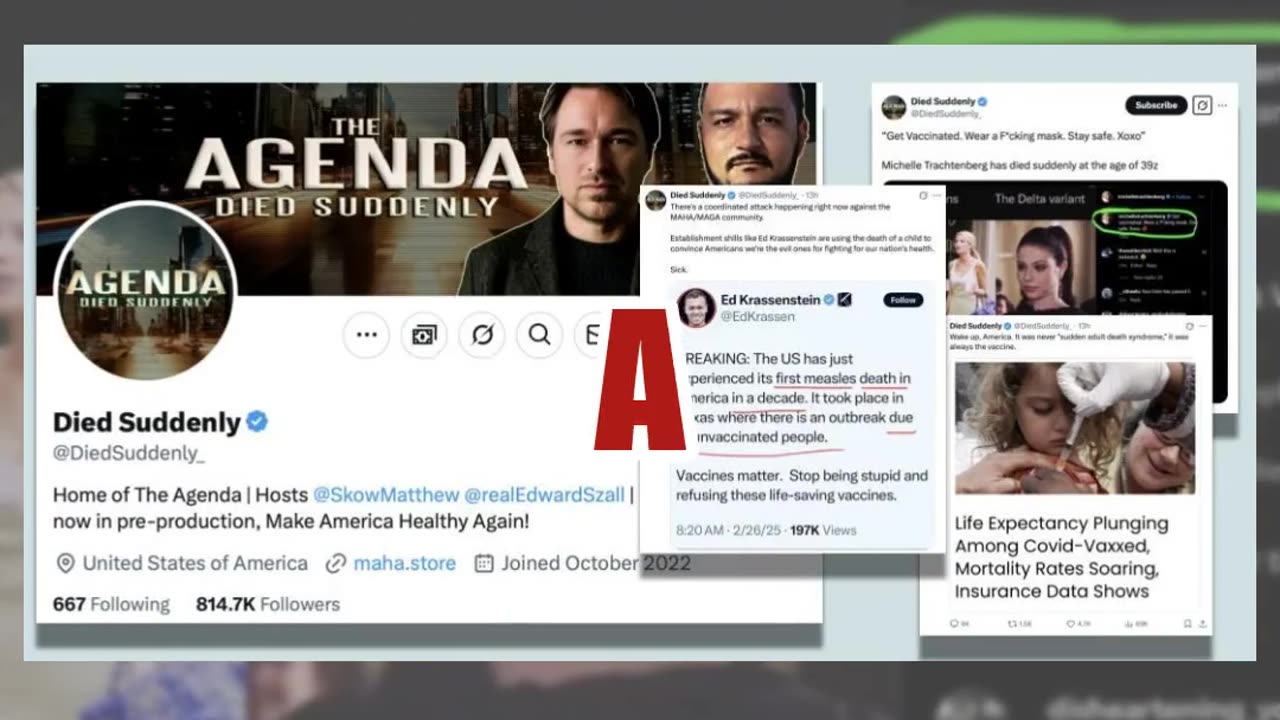Click the views chart icon under the Life Expectancy post
The image size is (1280, 720).
coord(1130,624)
